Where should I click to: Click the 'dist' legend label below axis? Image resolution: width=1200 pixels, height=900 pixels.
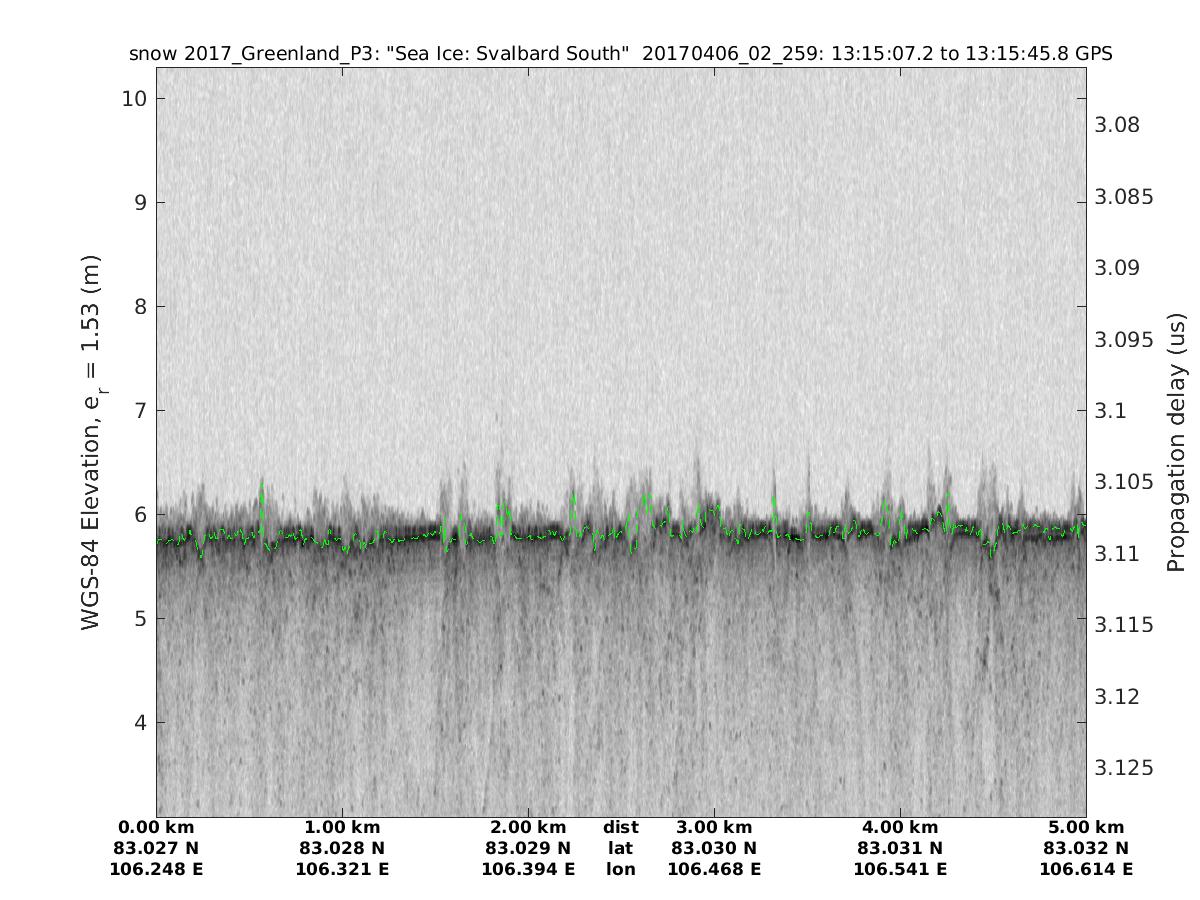point(620,828)
